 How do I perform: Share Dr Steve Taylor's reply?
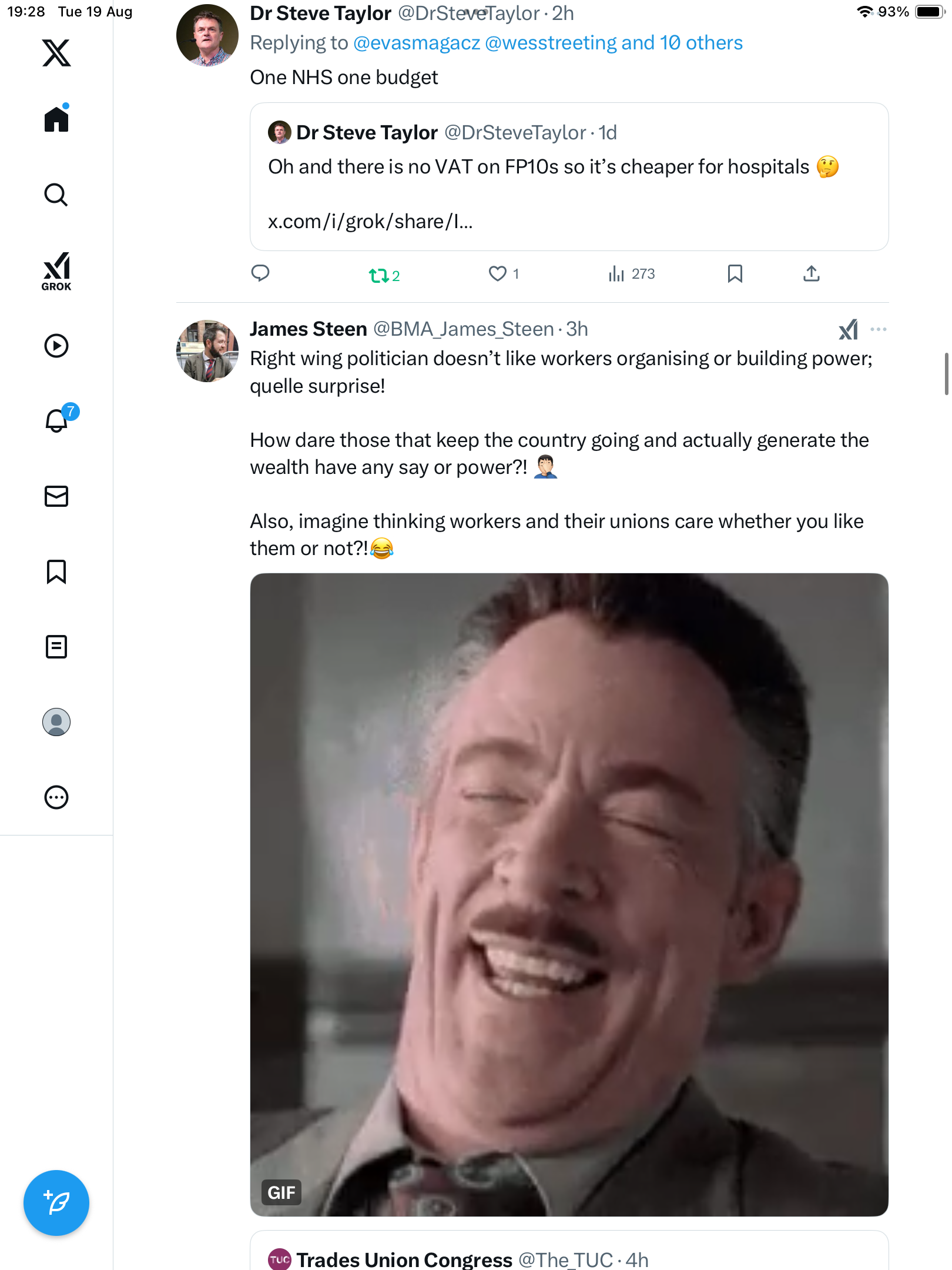[811, 273]
